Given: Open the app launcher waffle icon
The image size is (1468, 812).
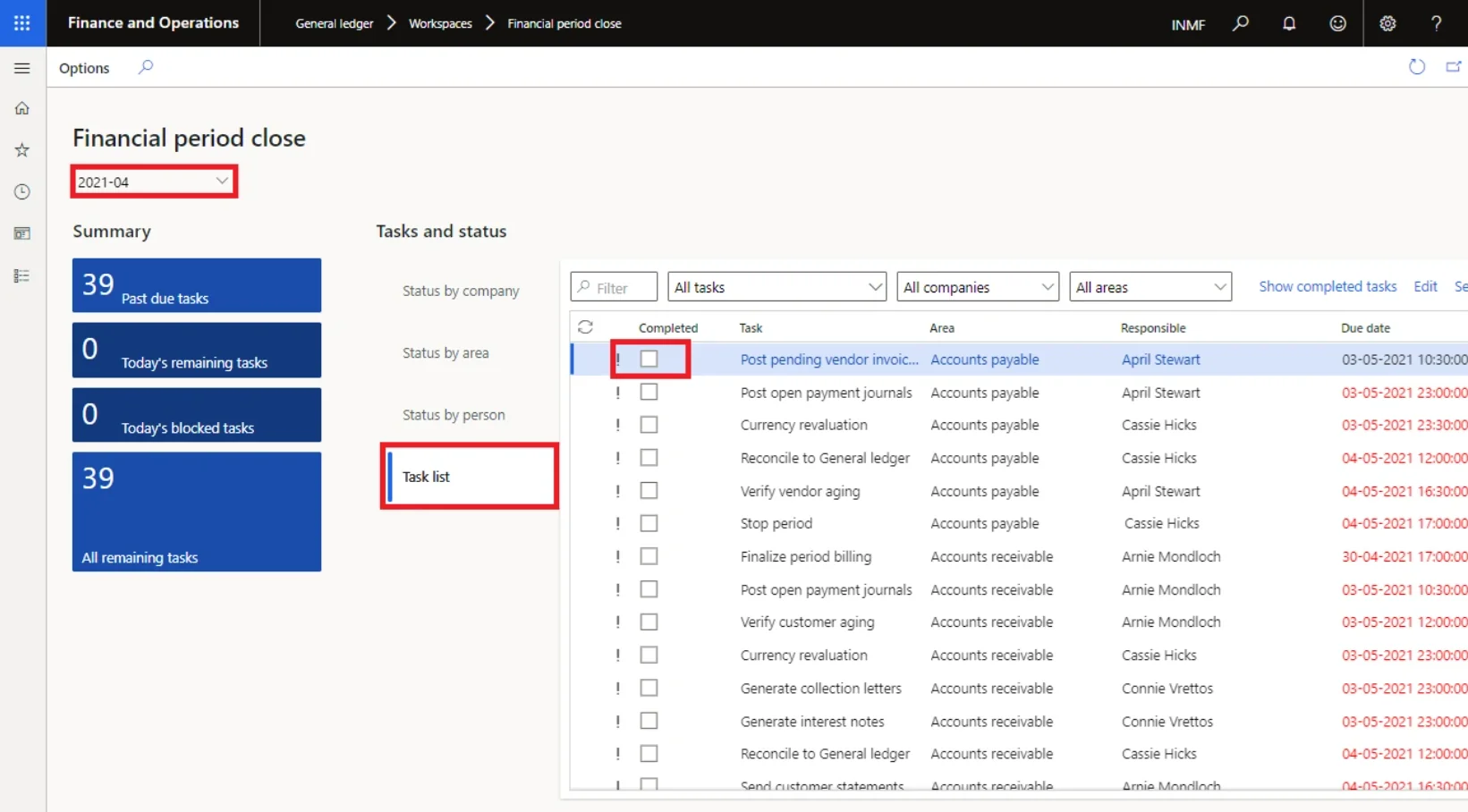Looking at the screenshot, I should [x=22, y=23].
